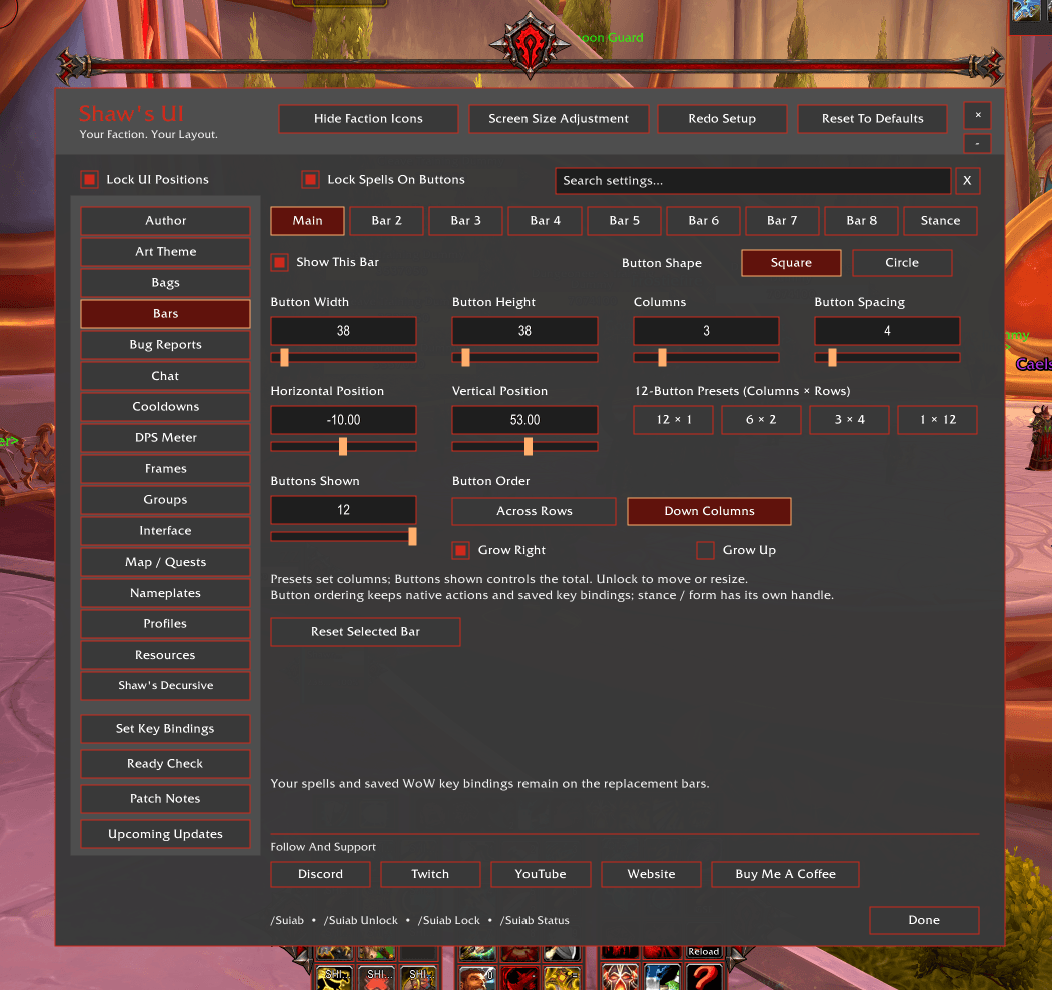1052x990 pixels.
Task: Open the Cooldowns section
Action: 166,406
